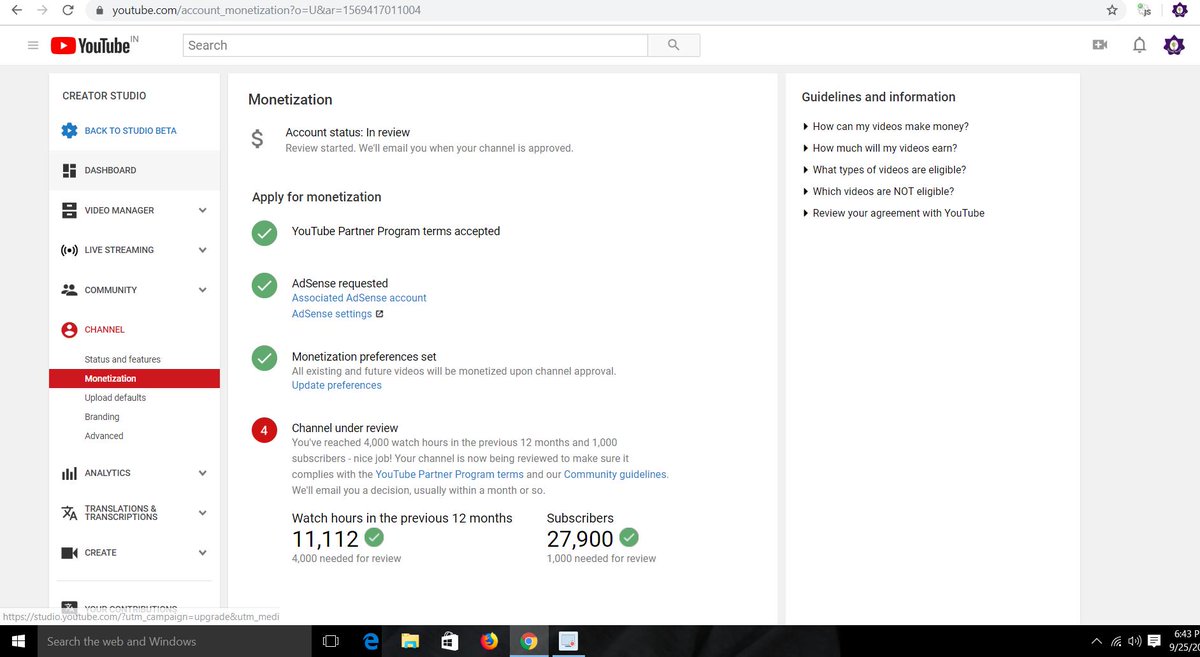Screen dimensions: 1200x657
Task: Bookmark page with star icon
Action: [x=1112, y=10]
